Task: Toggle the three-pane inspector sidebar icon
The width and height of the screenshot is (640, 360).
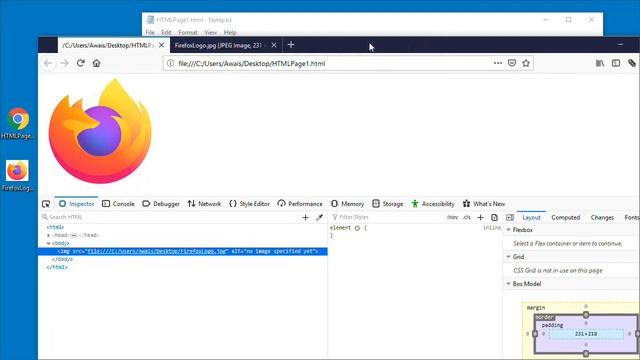Action: tap(510, 218)
